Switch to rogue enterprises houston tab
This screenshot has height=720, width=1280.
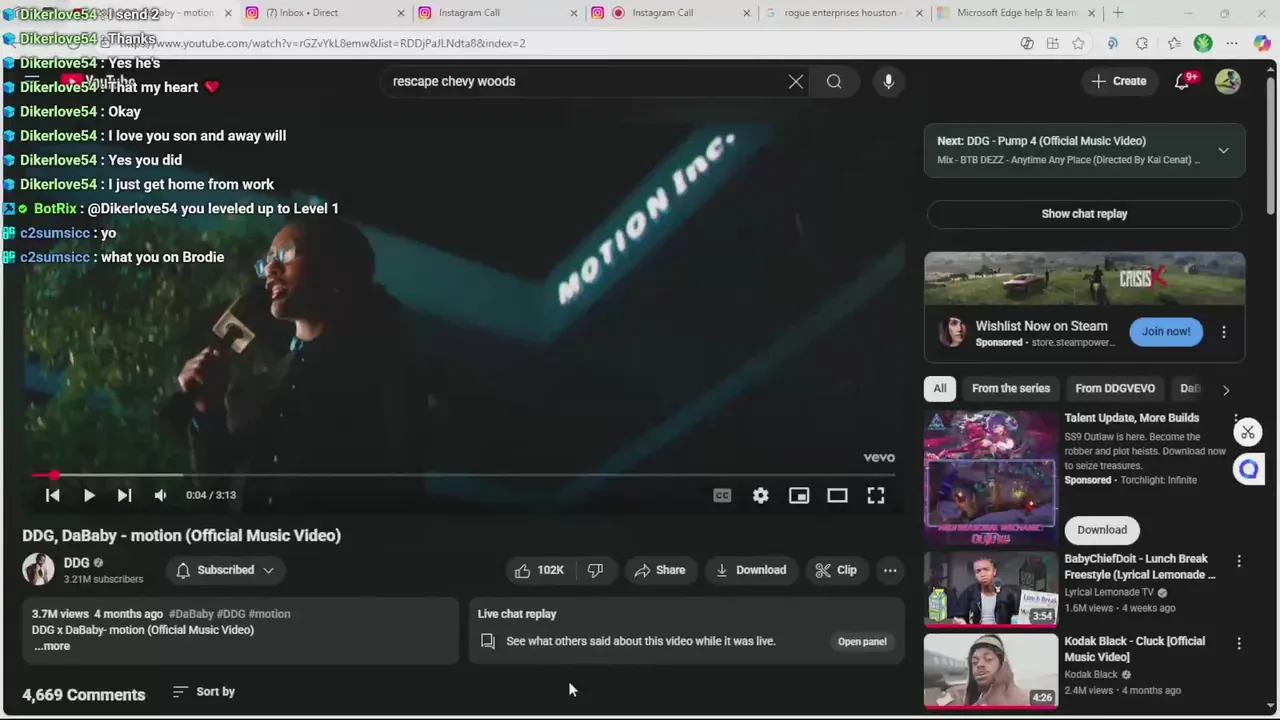click(844, 13)
